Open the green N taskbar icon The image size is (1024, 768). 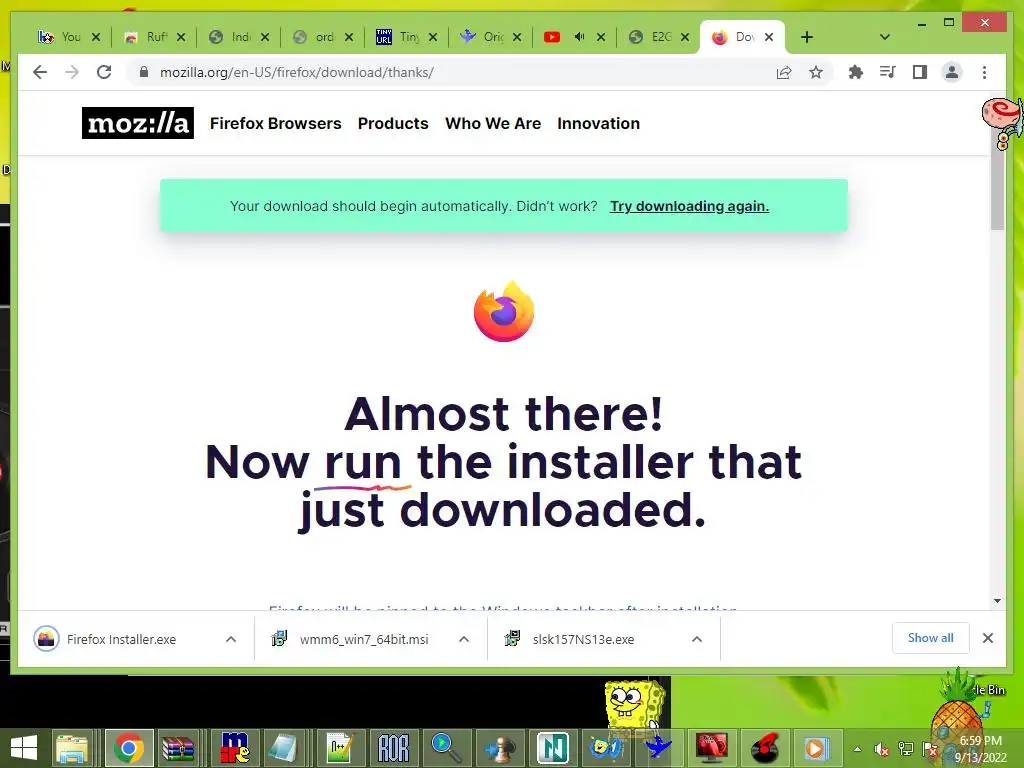[552, 748]
